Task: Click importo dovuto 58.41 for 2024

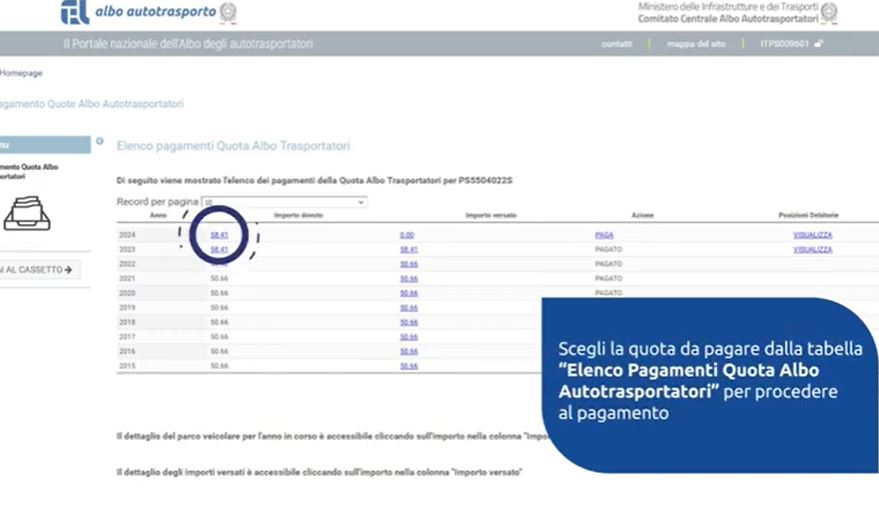Action: 219,235
